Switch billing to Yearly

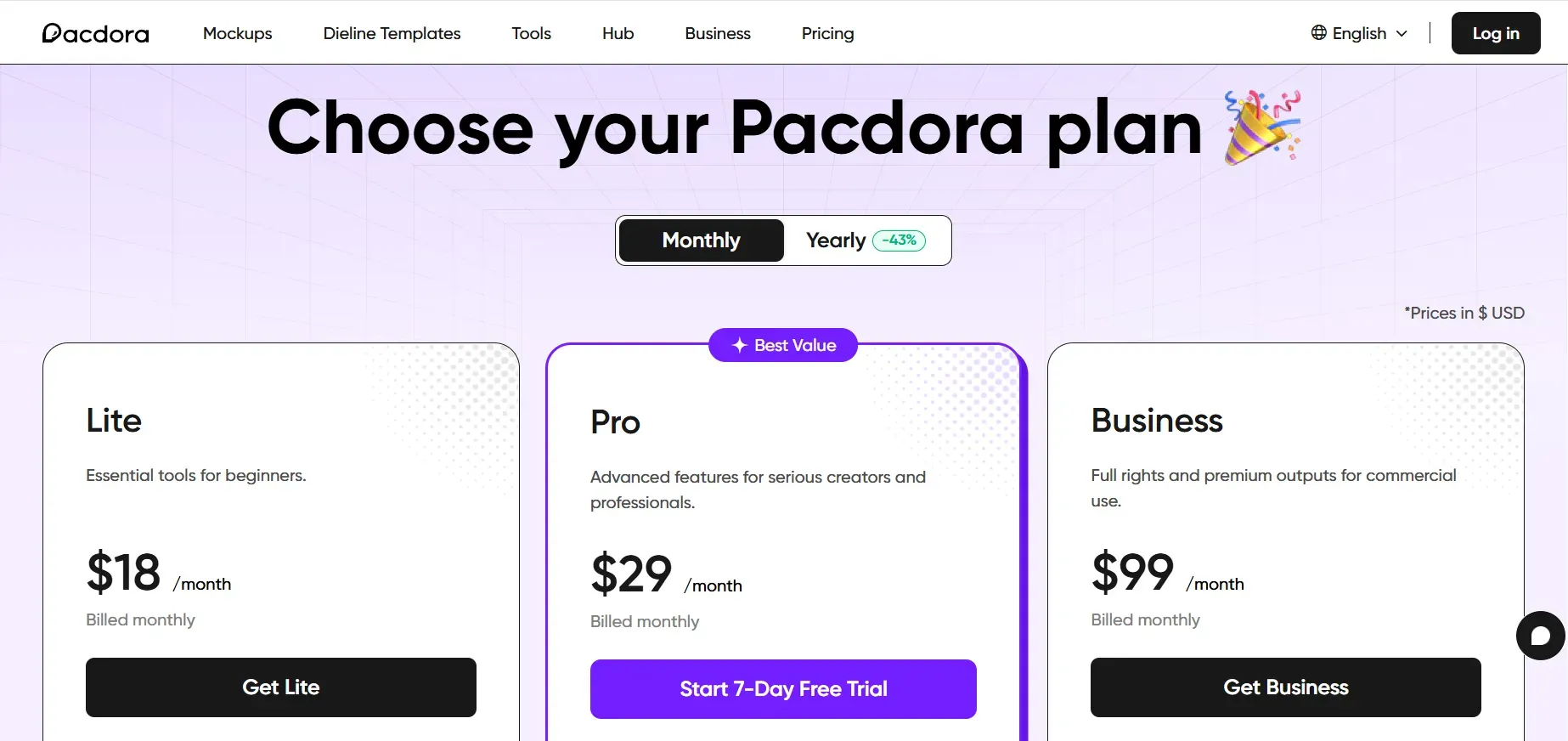click(836, 240)
